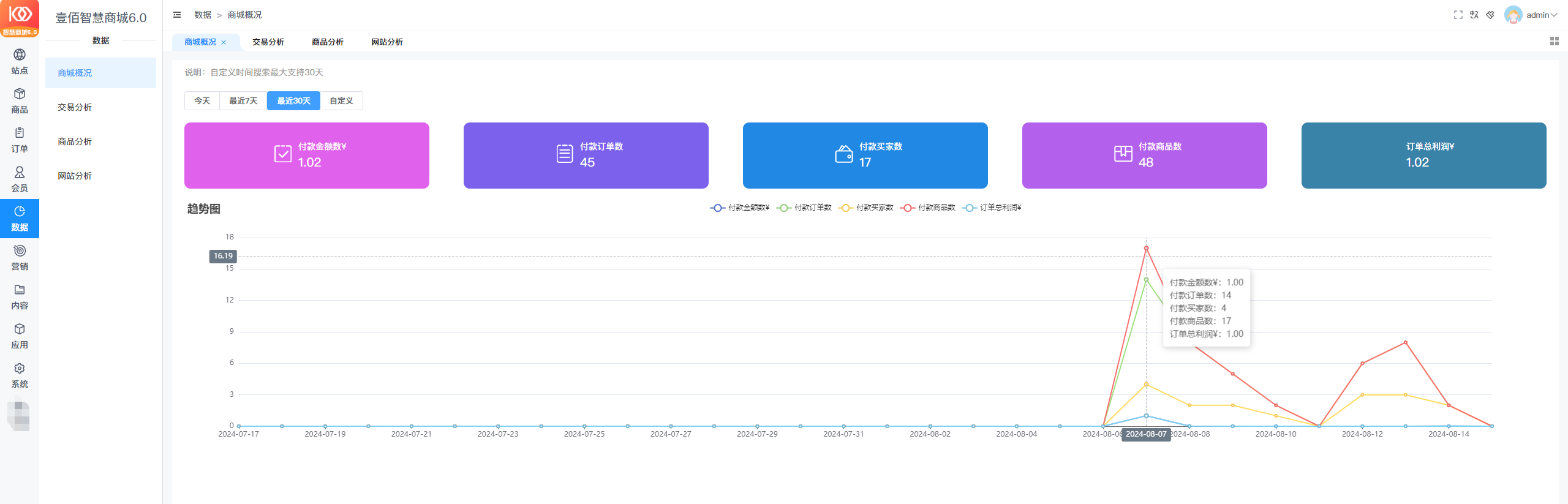Expand the admin user dropdown

[x=1542, y=15]
